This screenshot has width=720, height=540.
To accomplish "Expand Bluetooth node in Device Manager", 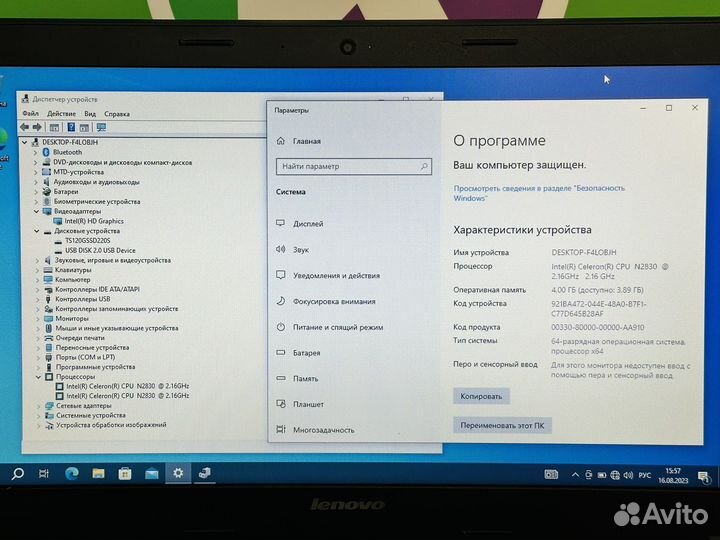I will (35, 152).
